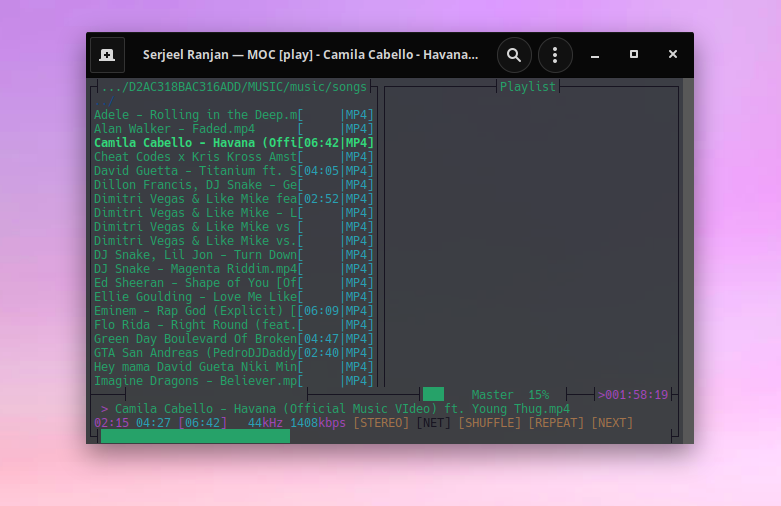Click remaining time 04:27
781x506 pixels.
point(153,423)
